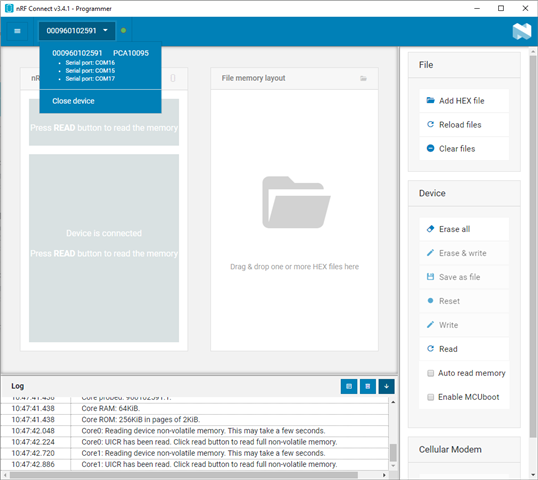Click log row 'Core1: UICR has been read'
Screen dimensions: 538x480
tap(195, 465)
